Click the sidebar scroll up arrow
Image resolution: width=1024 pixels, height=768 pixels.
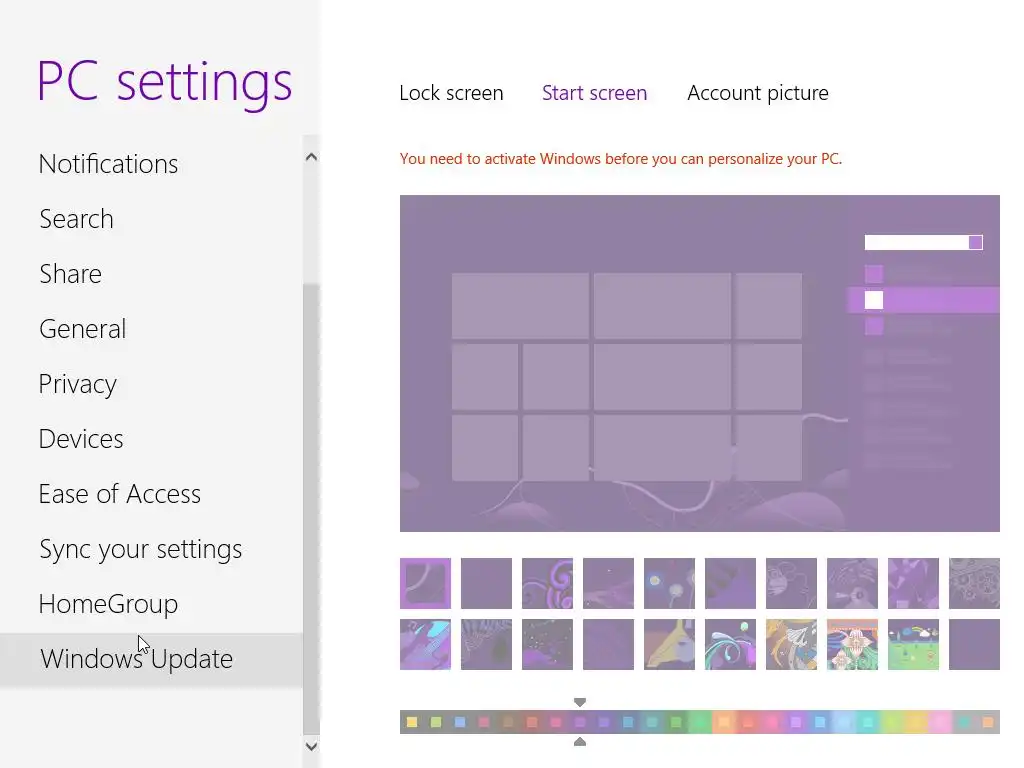click(312, 157)
